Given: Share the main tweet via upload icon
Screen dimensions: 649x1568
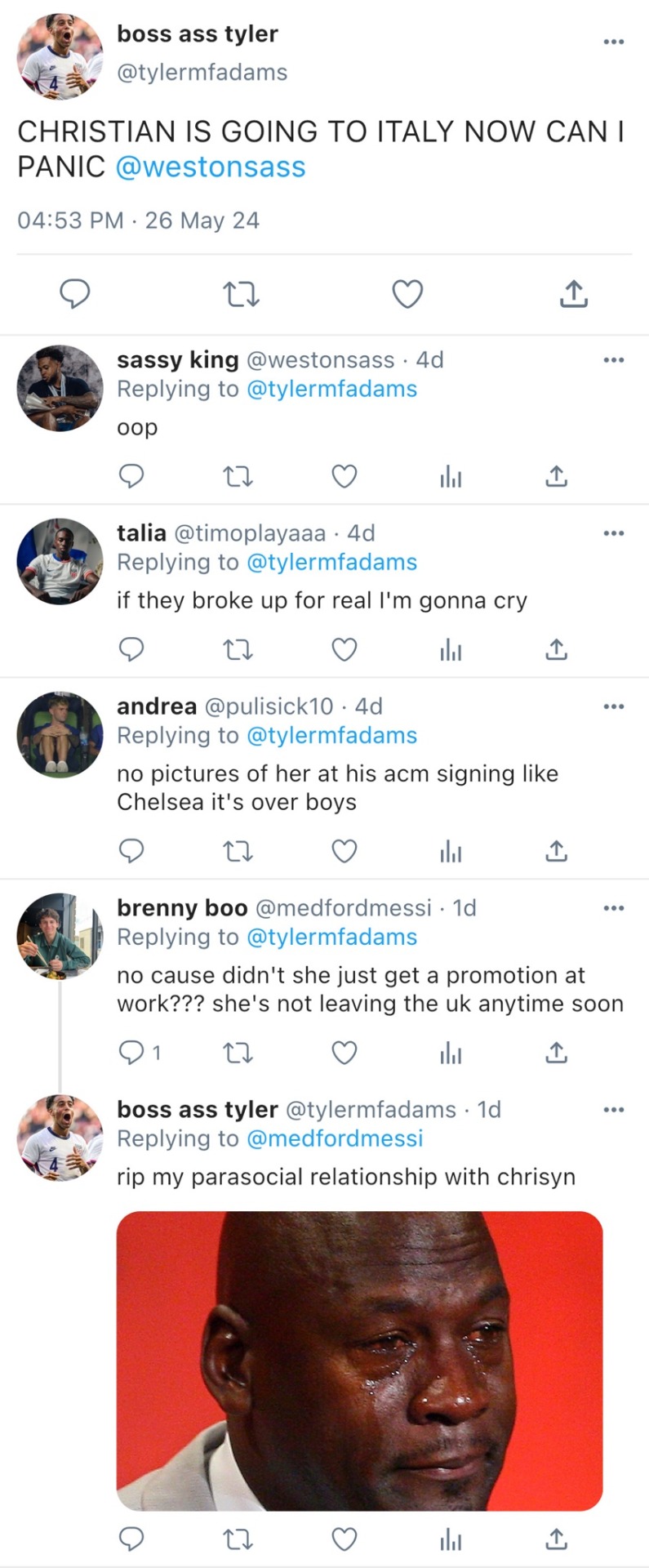Looking at the screenshot, I should click(x=574, y=293).
